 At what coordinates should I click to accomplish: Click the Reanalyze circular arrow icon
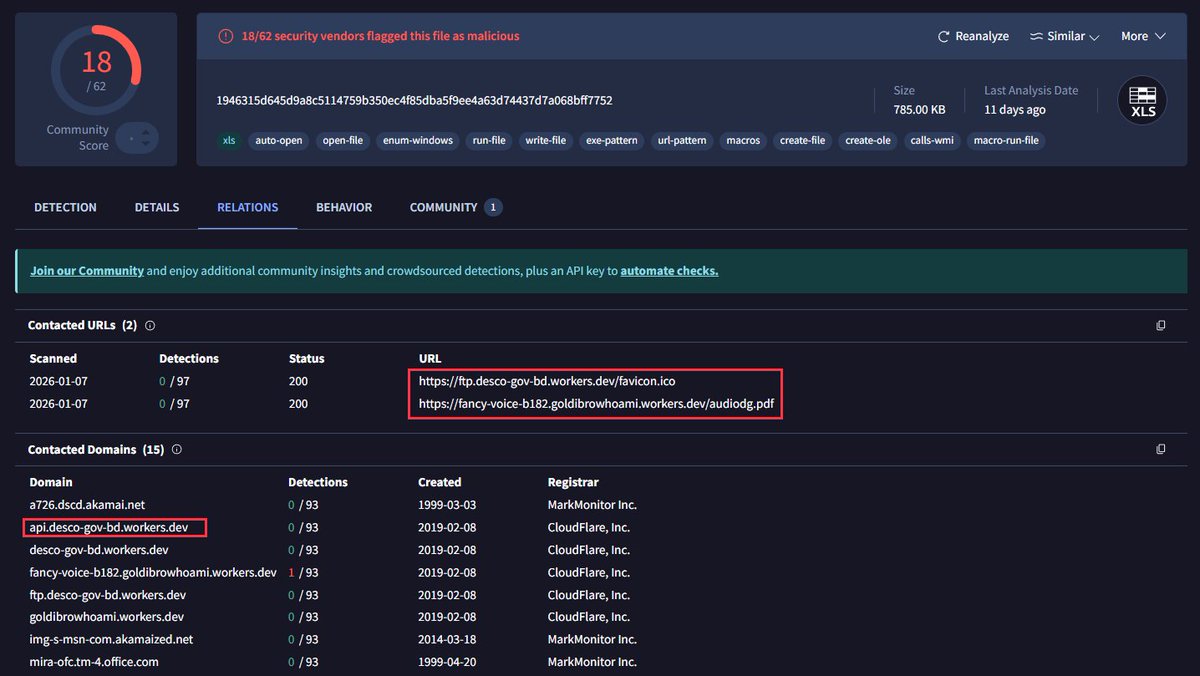tap(943, 36)
